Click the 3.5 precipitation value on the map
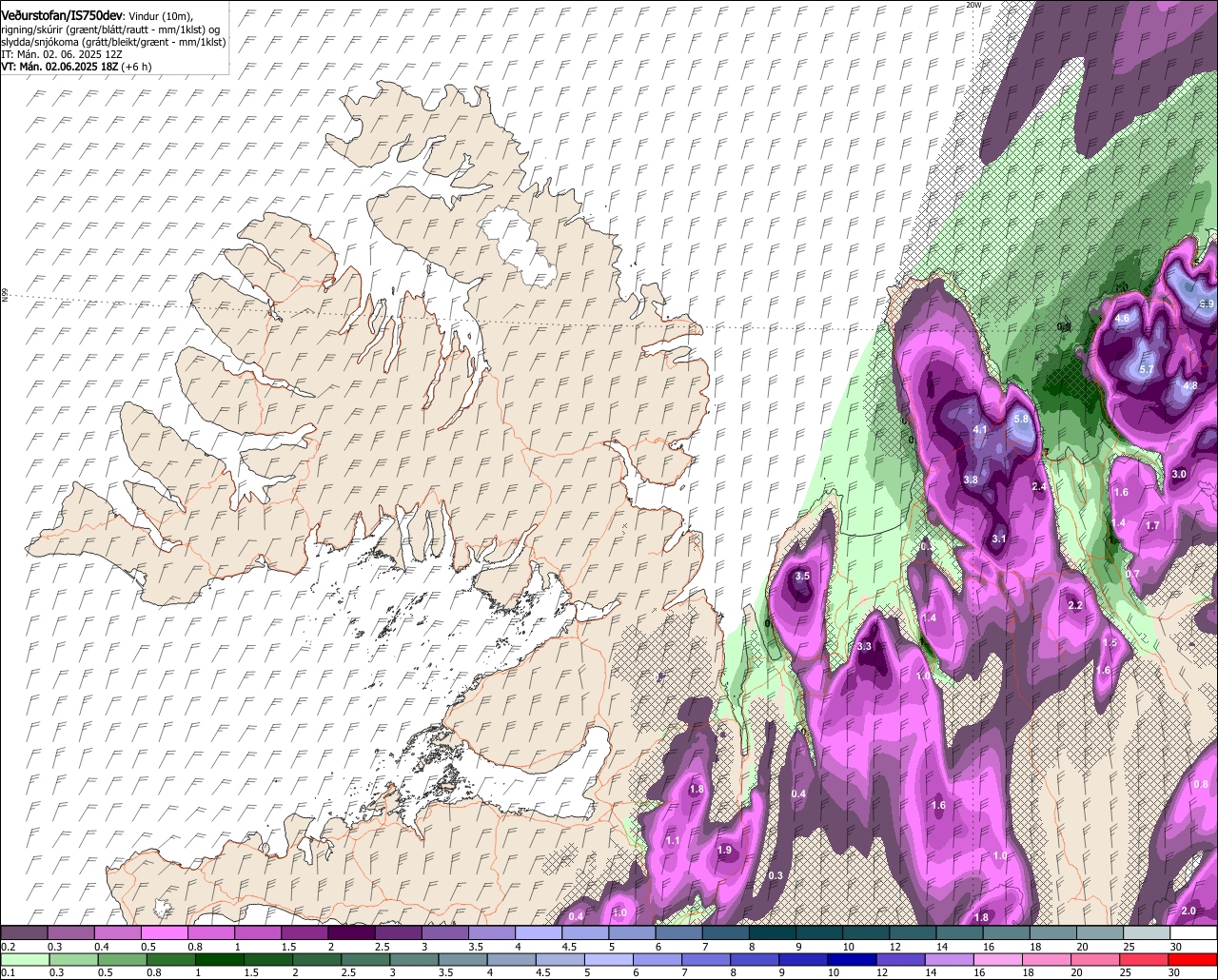The height and width of the screenshot is (980, 1218). (802, 576)
